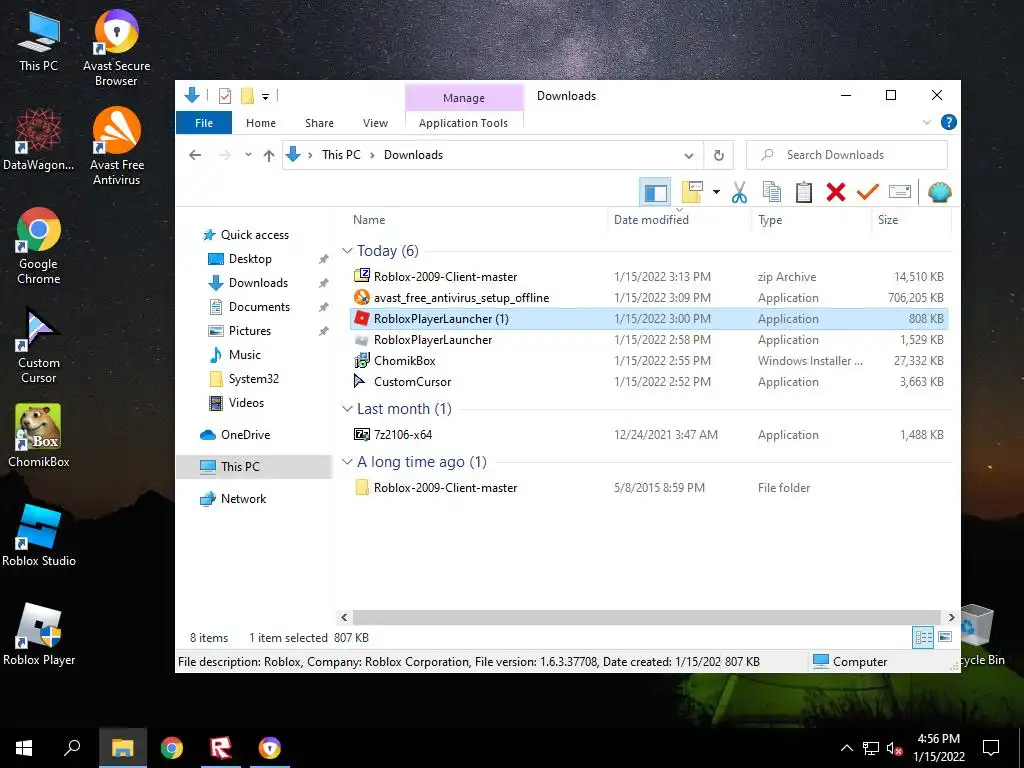Collapse the Last month (1) group
Image resolution: width=1024 pixels, height=768 pixels.
click(347, 409)
